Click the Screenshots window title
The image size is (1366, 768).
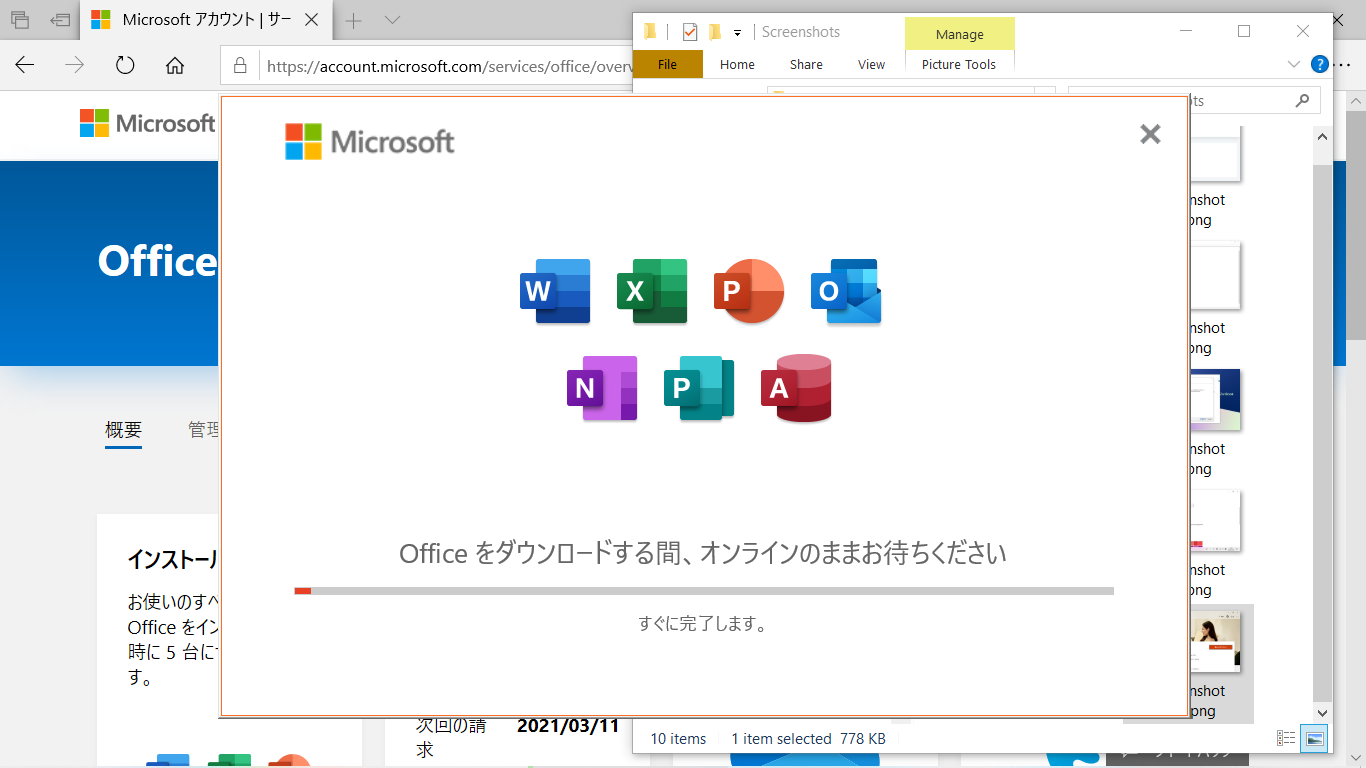coord(801,32)
